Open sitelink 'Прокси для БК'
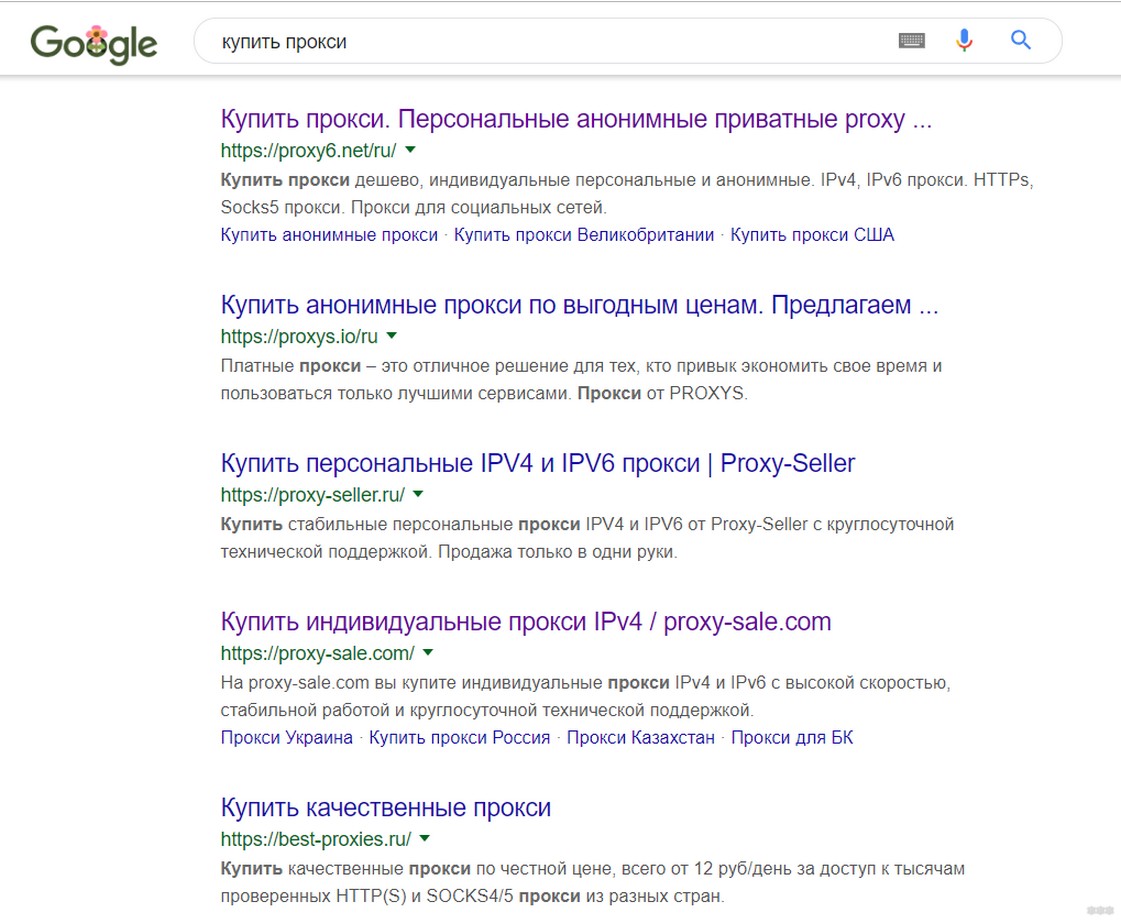The image size is (1121, 924). (792, 738)
